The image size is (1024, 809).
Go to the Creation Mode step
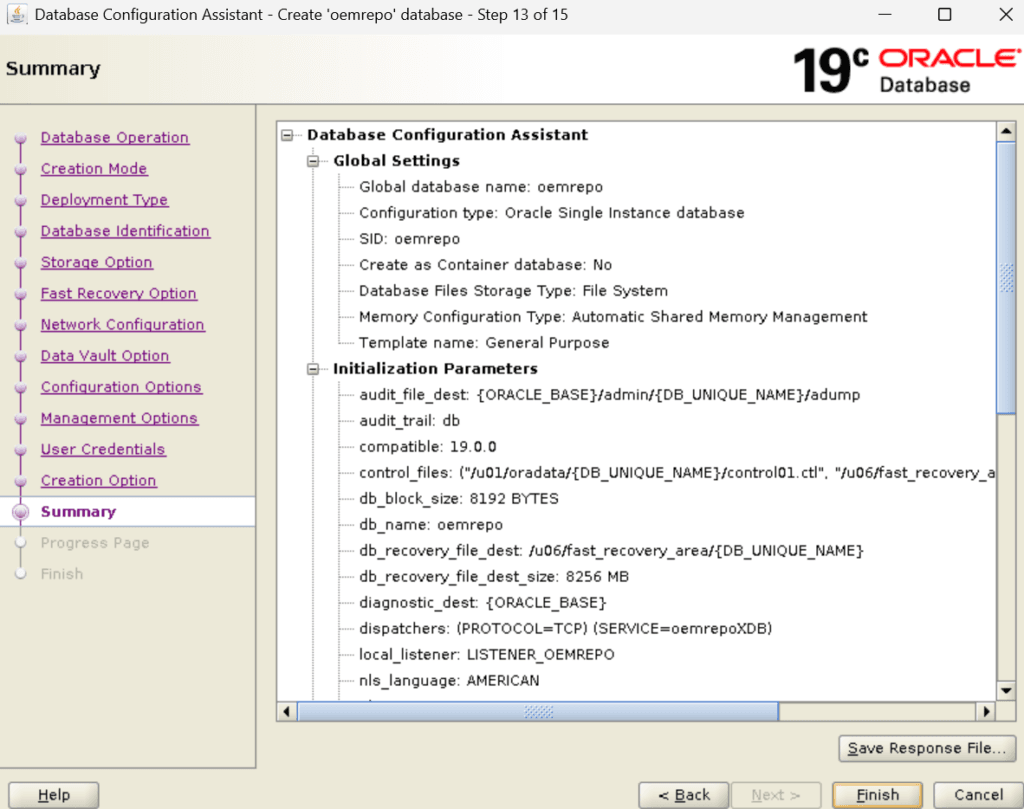click(94, 168)
